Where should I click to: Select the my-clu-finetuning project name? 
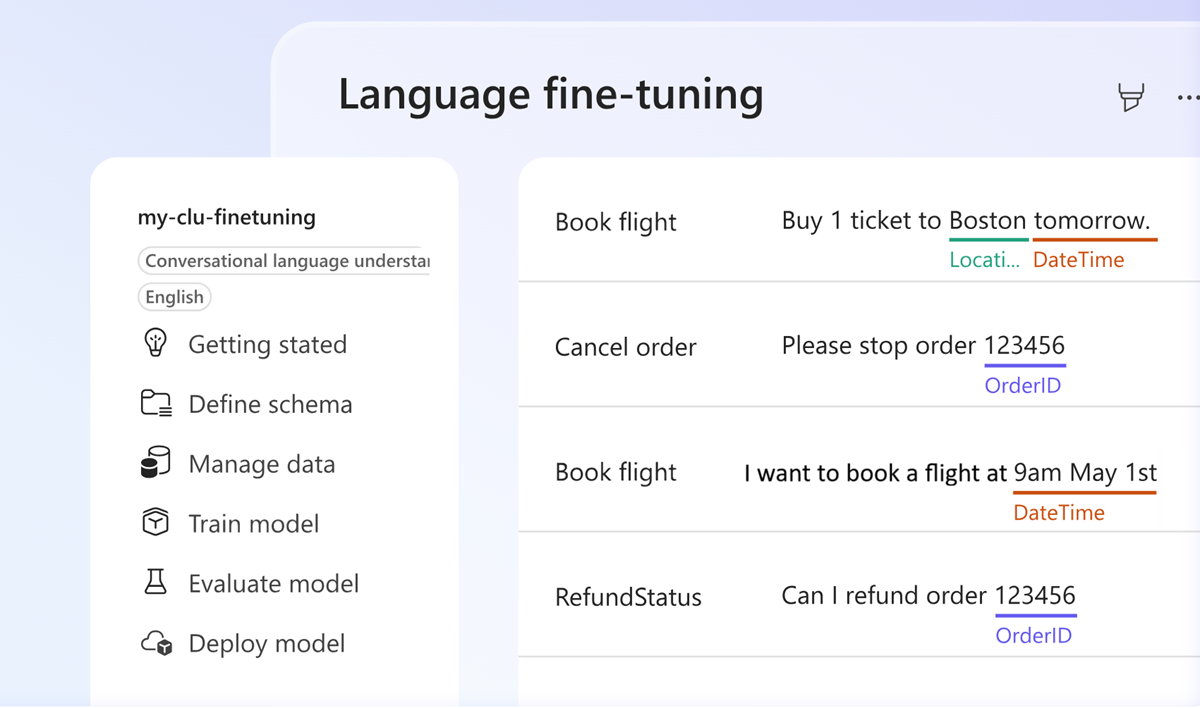227,217
